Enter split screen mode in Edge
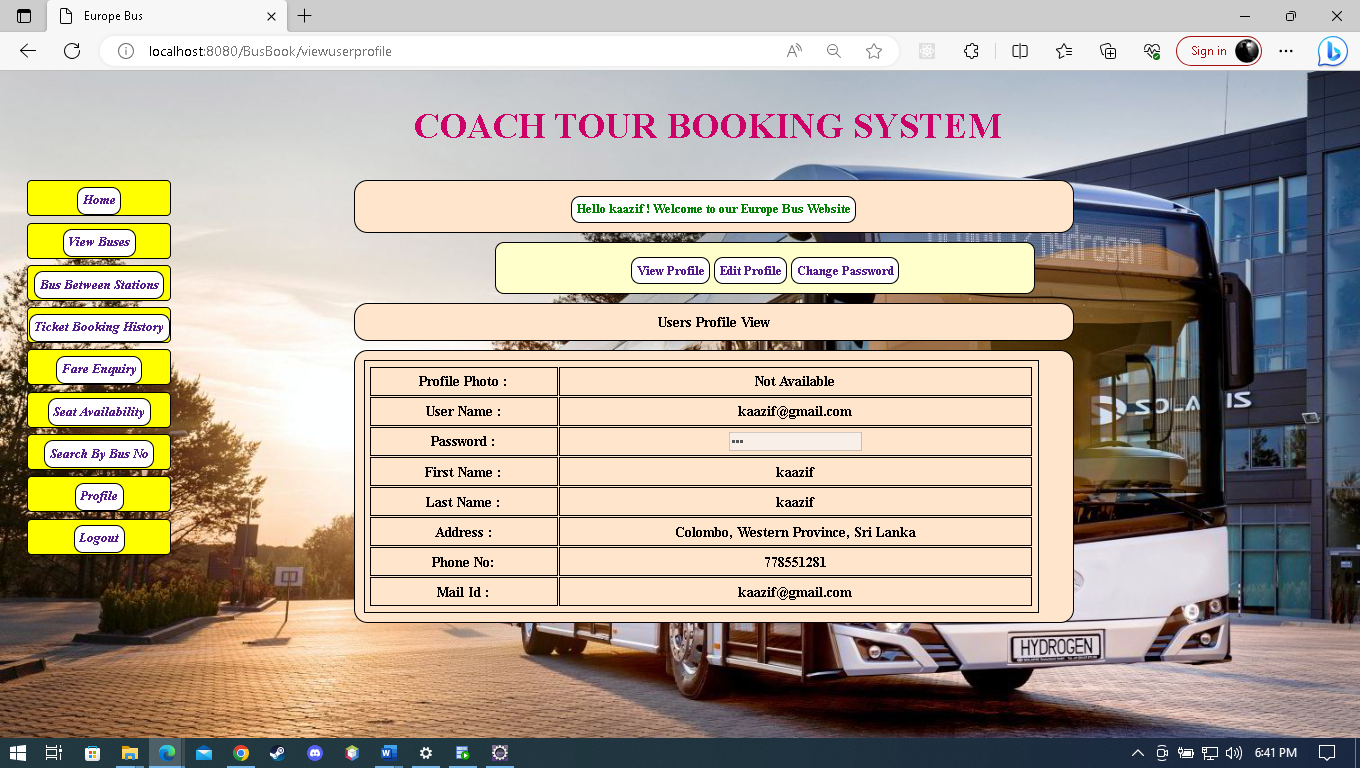 point(1019,50)
